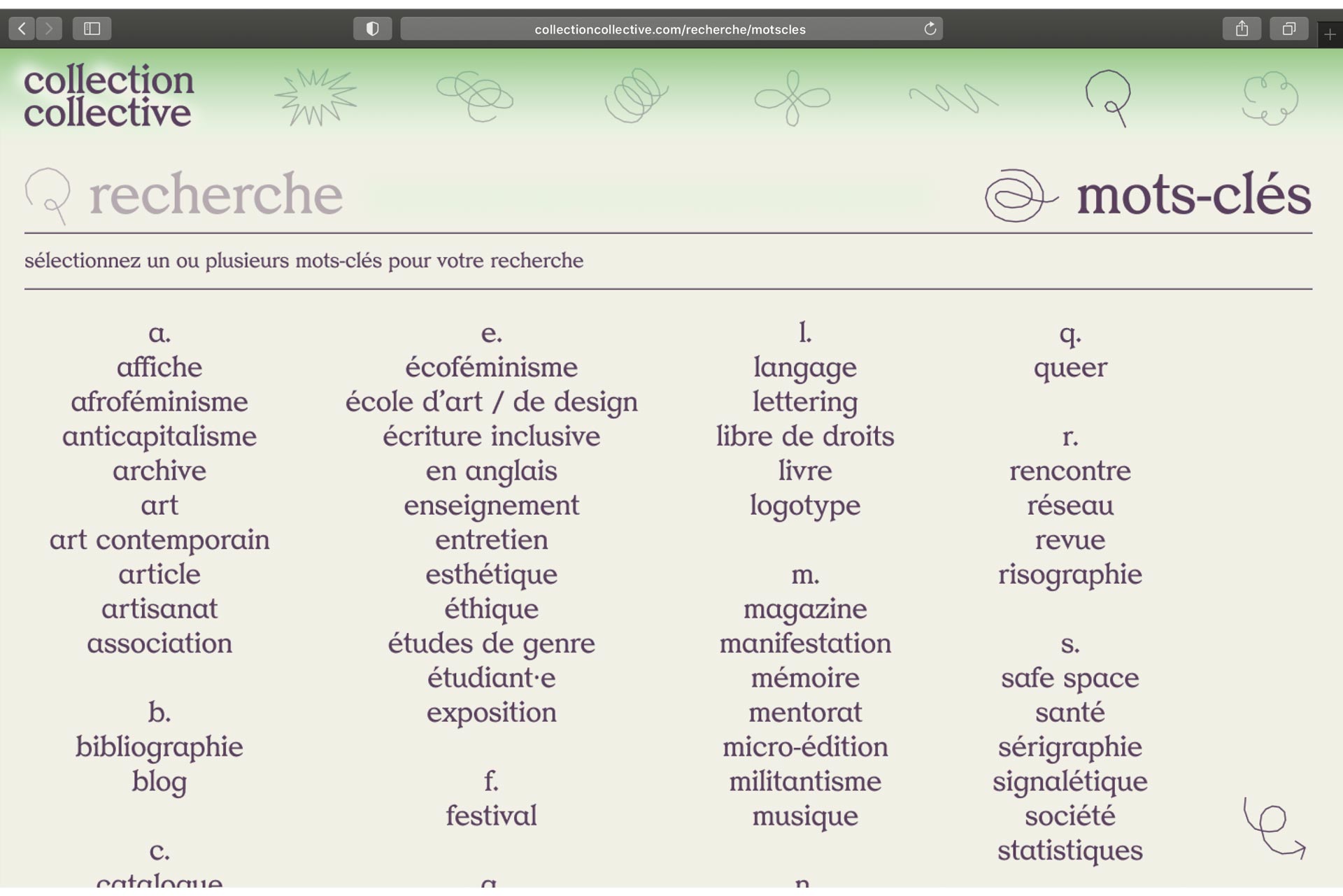Select the keyword festival

click(x=492, y=816)
